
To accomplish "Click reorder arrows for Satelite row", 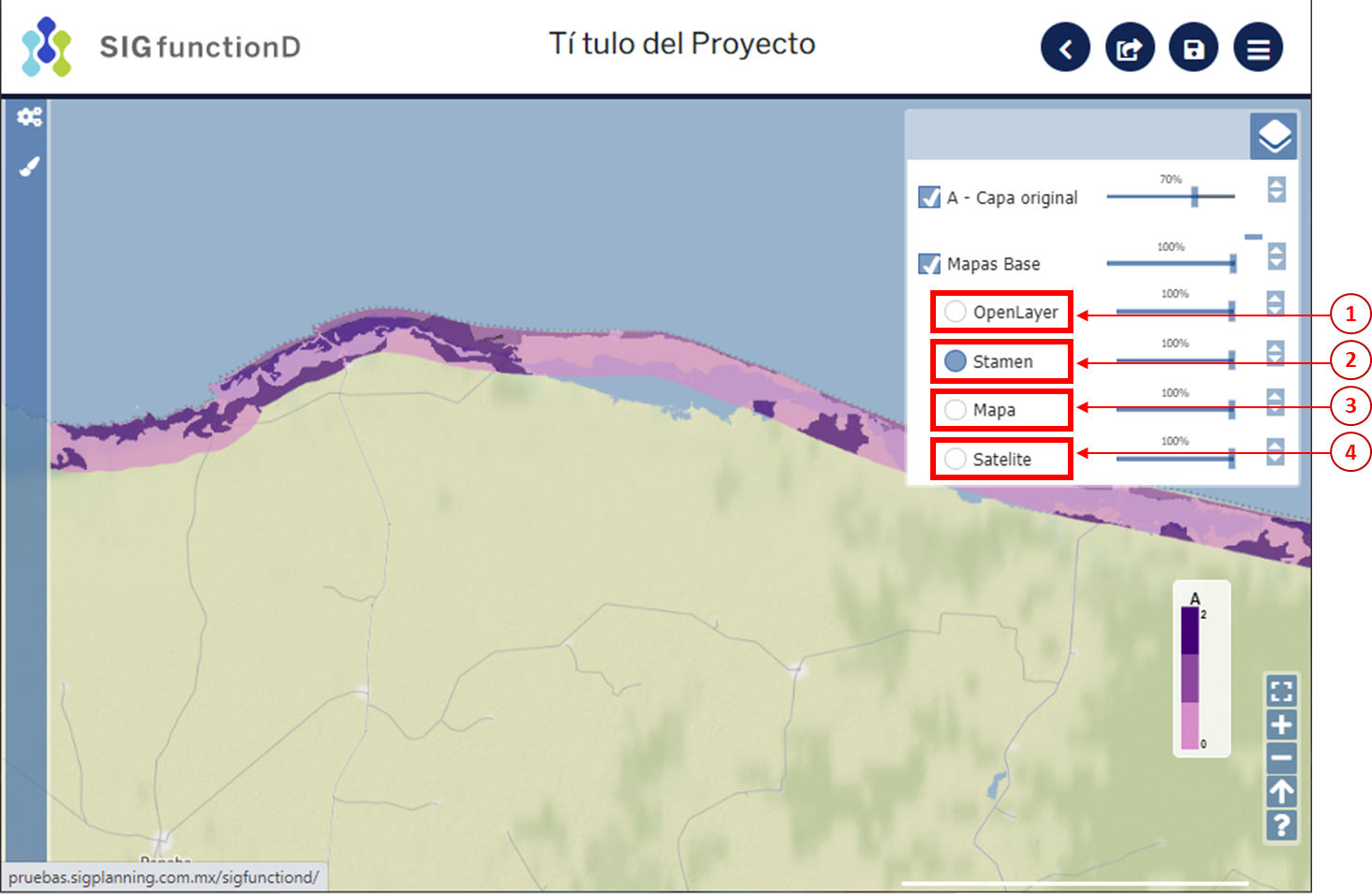I will pyautogui.click(x=1275, y=451).
